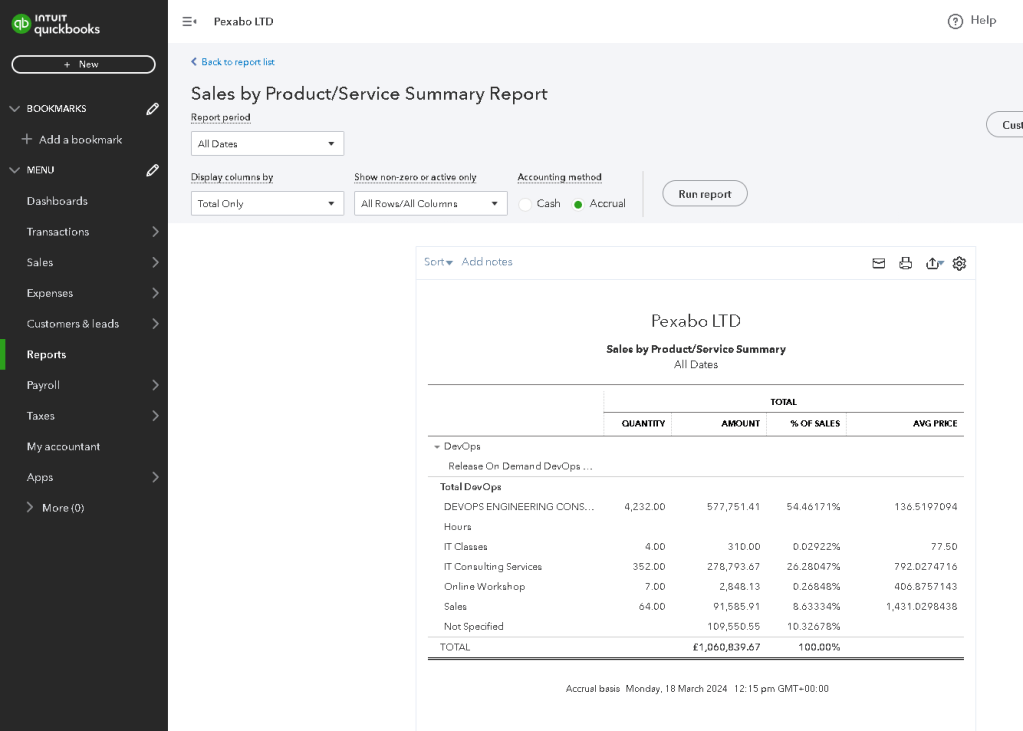Image resolution: width=1023 pixels, height=731 pixels.
Task: Collapse the sidebar with hamburger icon
Action: point(189,22)
